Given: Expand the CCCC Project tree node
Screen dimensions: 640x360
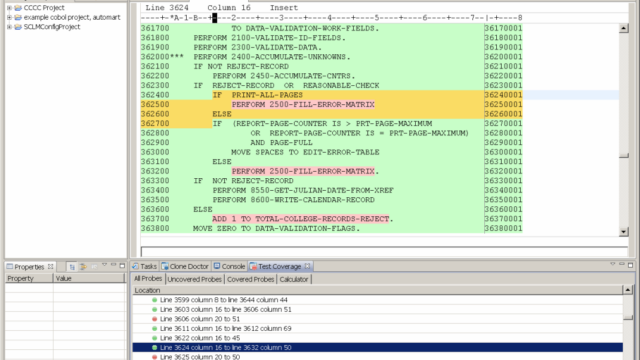Looking at the screenshot, I should click(x=9, y=8).
